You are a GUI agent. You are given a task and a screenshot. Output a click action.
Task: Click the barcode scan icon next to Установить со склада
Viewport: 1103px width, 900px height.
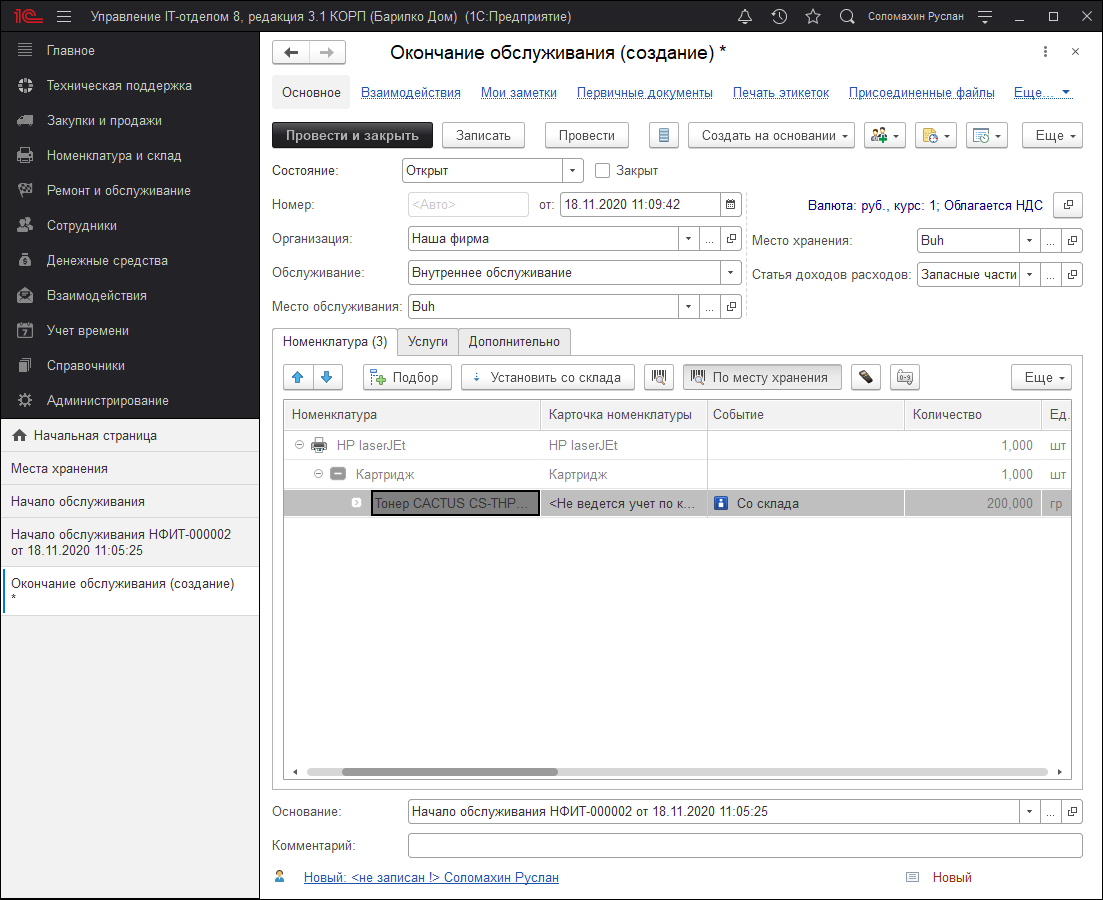click(658, 377)
